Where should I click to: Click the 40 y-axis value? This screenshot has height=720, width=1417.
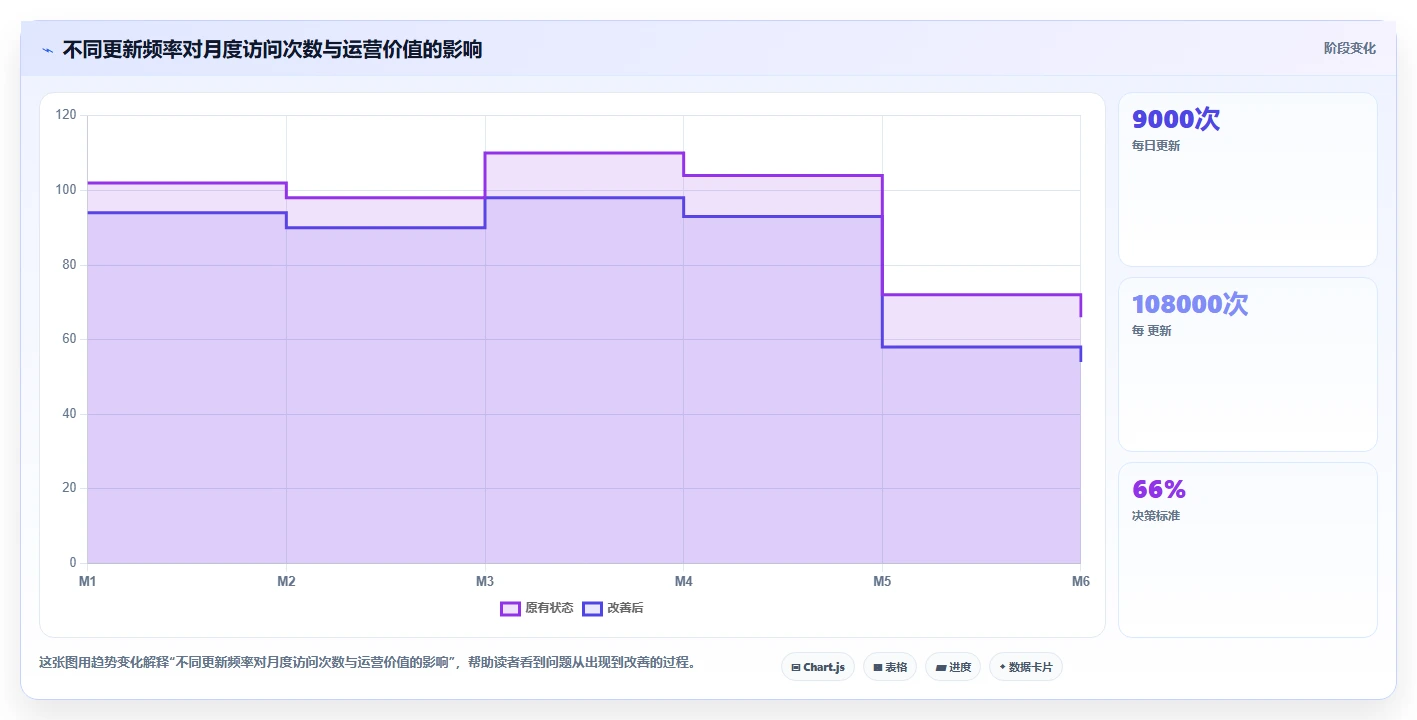[x=69, y=414]
